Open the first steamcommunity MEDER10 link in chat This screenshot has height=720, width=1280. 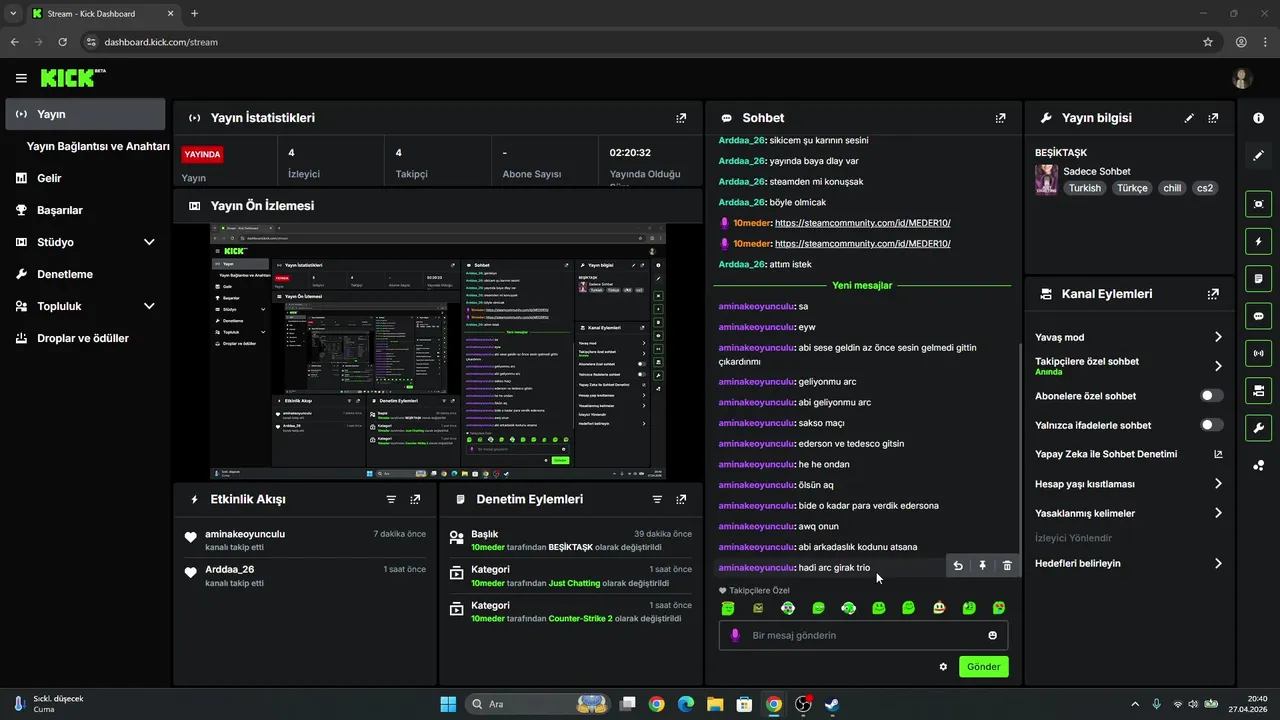click(x=862, y=223)
